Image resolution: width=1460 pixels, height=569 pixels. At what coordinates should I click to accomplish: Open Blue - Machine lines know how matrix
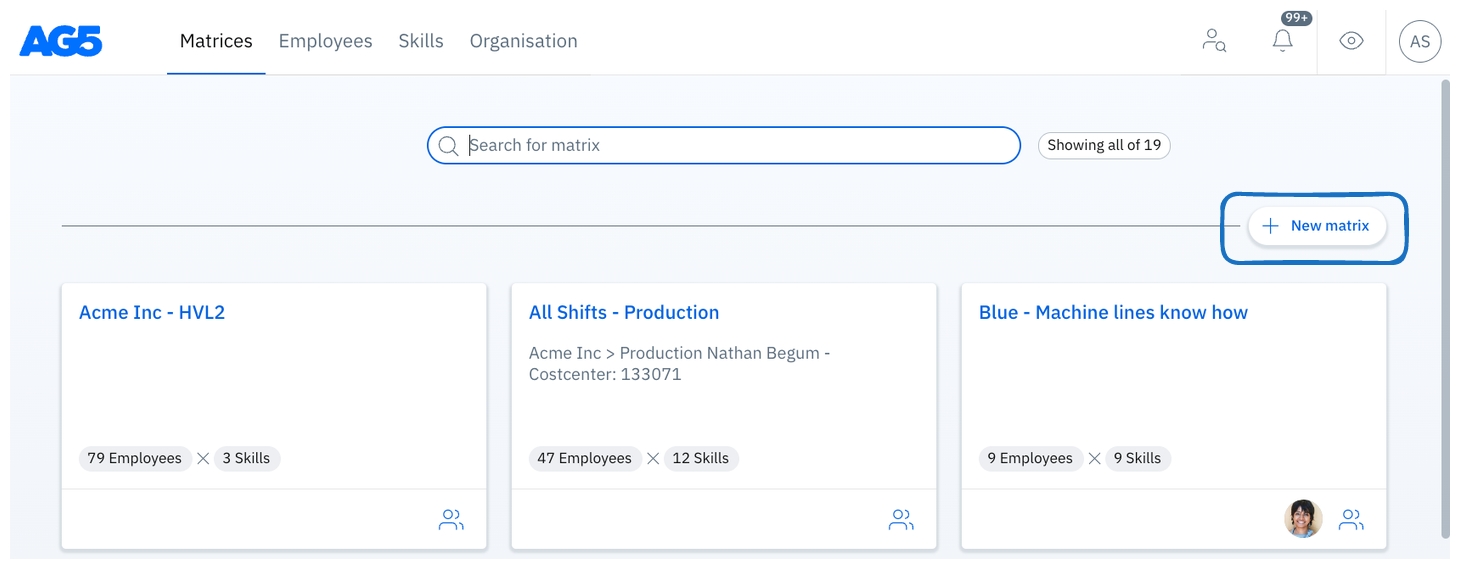tap(1113, 312)
